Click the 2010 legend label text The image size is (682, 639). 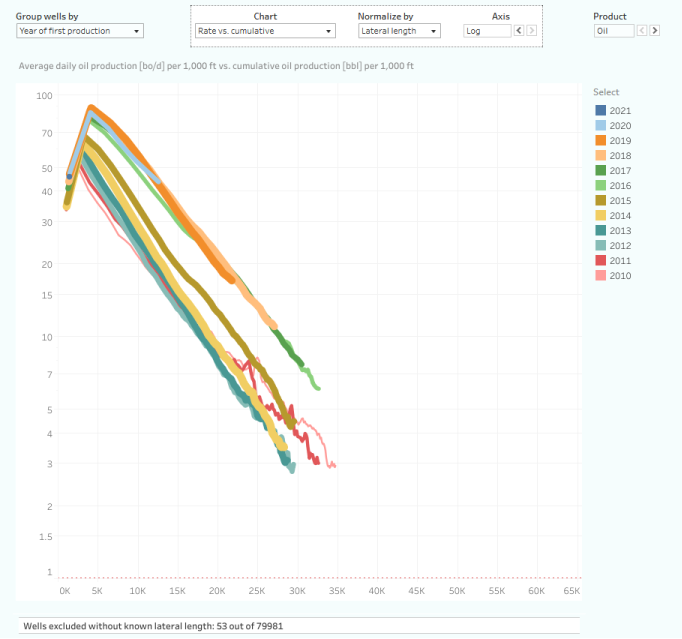pyautogui.click(x=620, y=276)
